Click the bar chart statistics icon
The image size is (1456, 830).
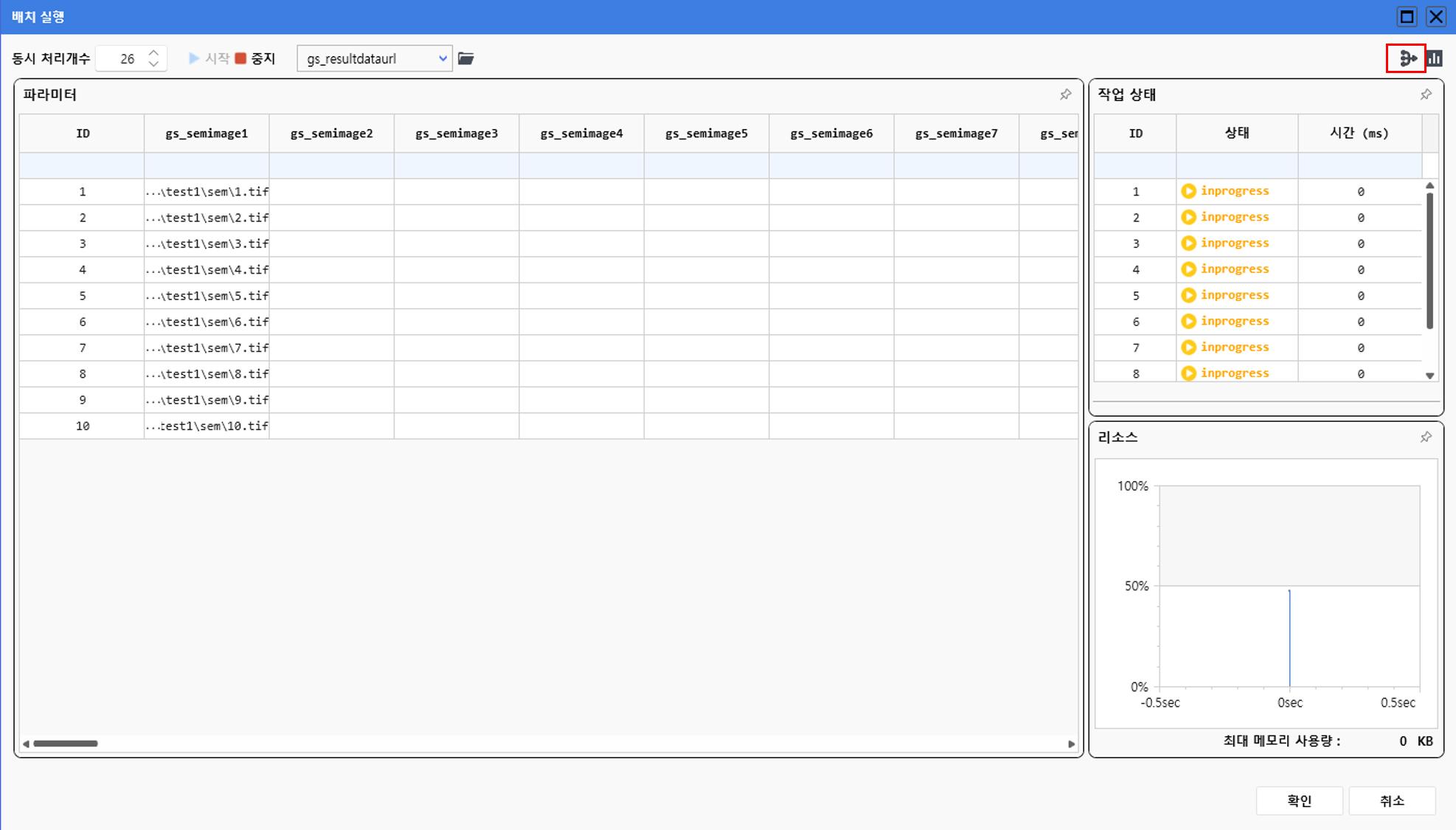coord(1435,58)
